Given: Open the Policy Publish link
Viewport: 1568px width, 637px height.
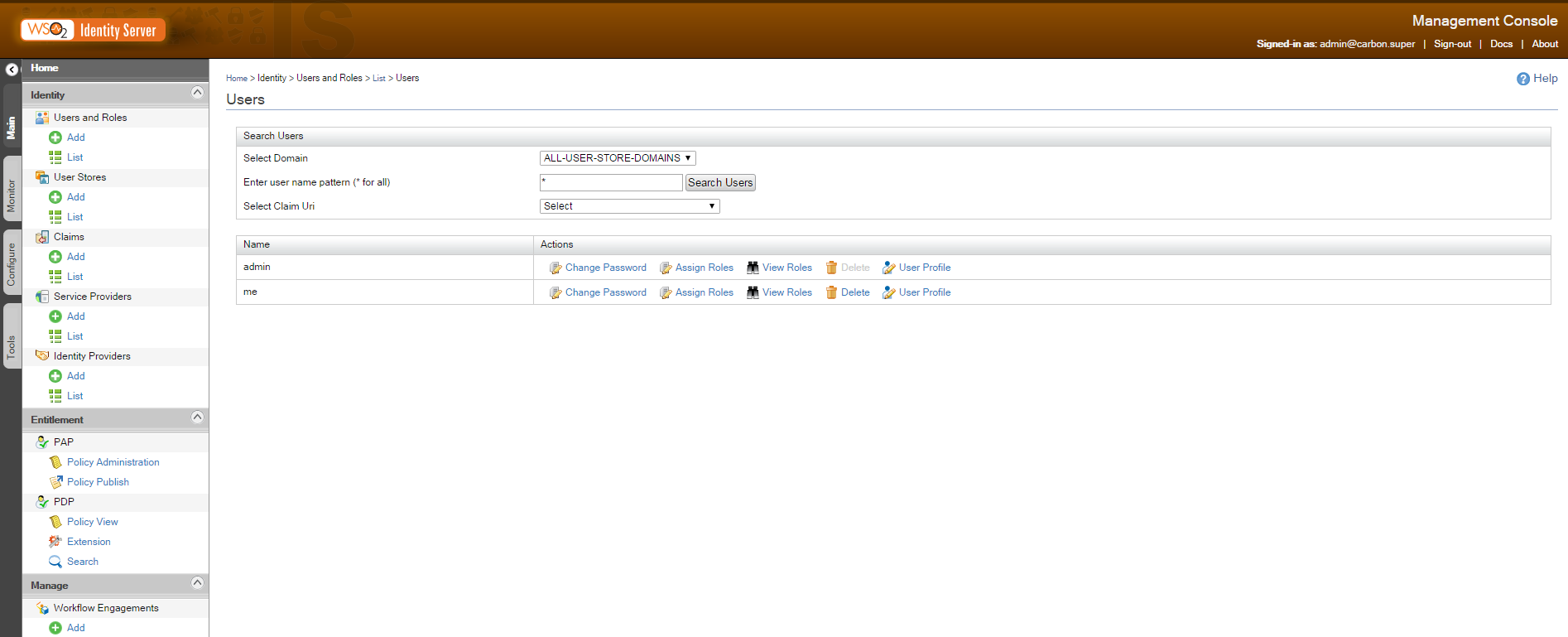Looking at the screenshot, I should 98,482.
